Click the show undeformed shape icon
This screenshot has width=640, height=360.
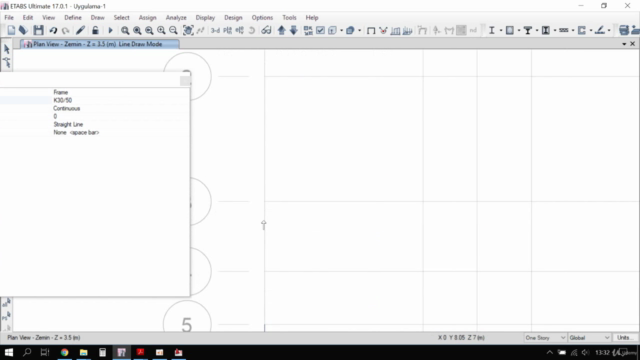click(371, 30)
